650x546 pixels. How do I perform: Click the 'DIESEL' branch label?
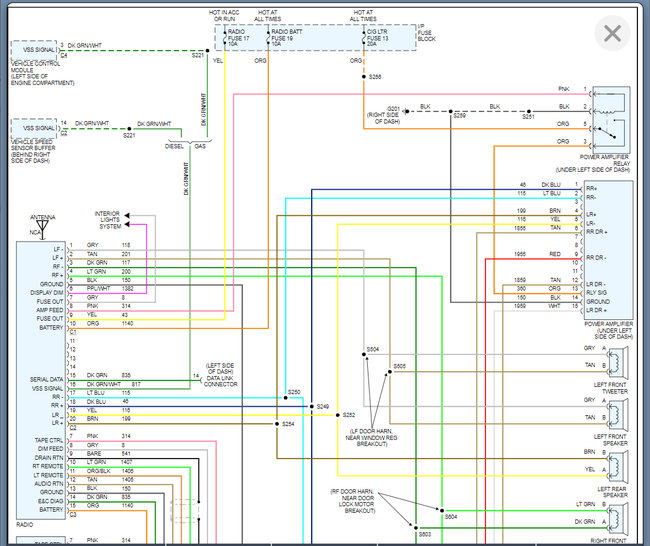(x=174, y=146)
